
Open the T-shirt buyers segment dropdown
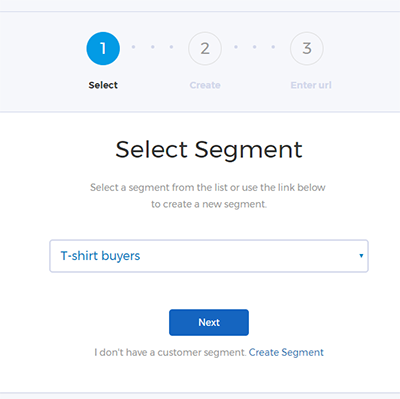(209, 256)
